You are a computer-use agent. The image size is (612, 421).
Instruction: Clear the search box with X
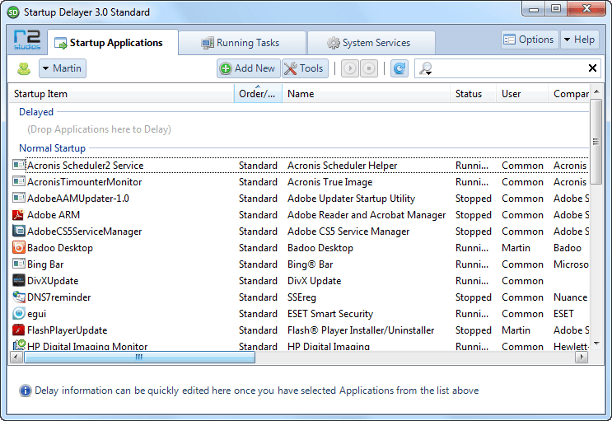592,68
